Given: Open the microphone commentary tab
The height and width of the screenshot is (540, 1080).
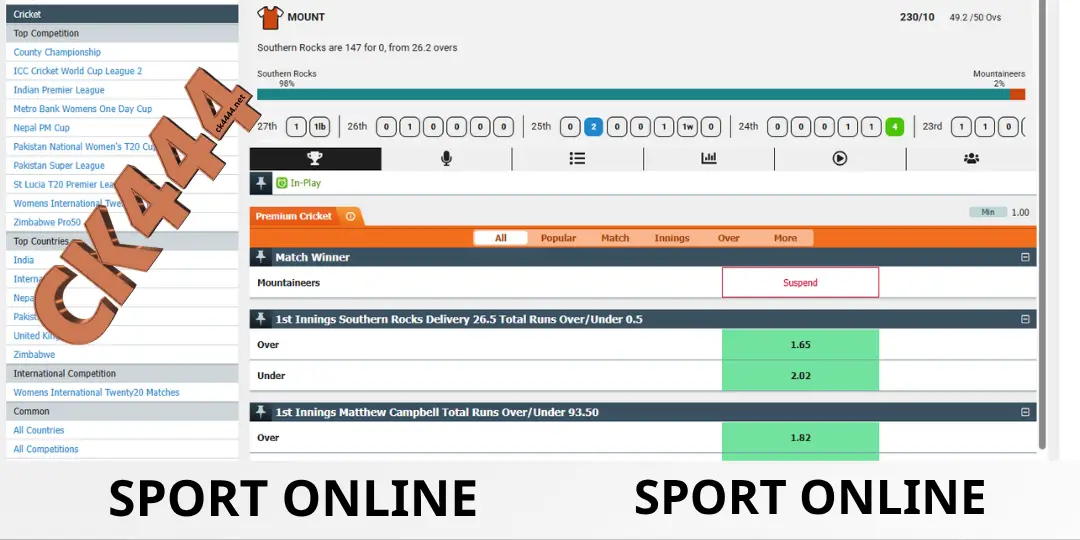Looking at the screenshot, I should click(446, 158).
